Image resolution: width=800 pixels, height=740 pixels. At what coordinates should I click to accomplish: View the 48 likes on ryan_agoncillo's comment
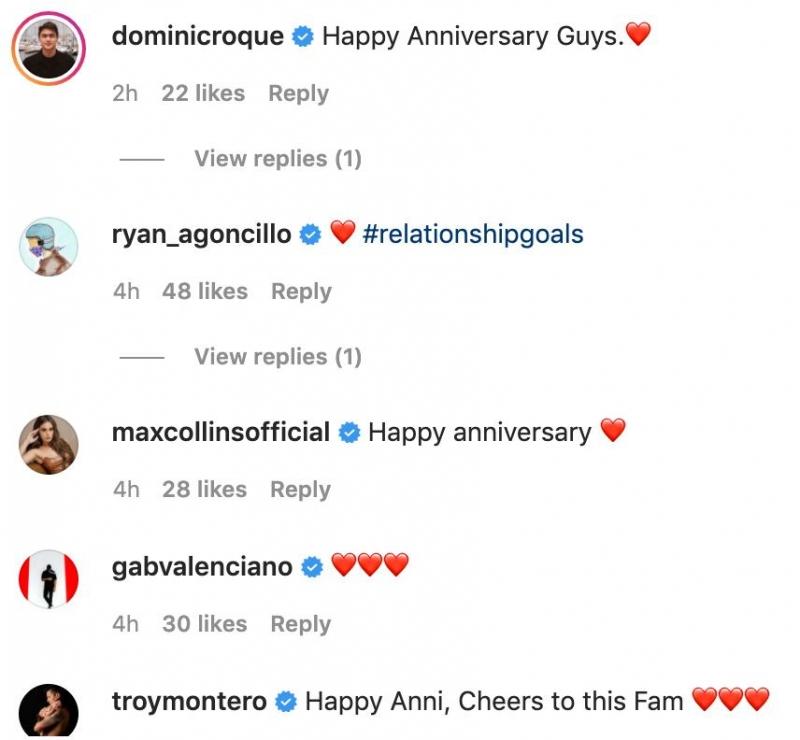pyautogui.click(x=204, y=292)
